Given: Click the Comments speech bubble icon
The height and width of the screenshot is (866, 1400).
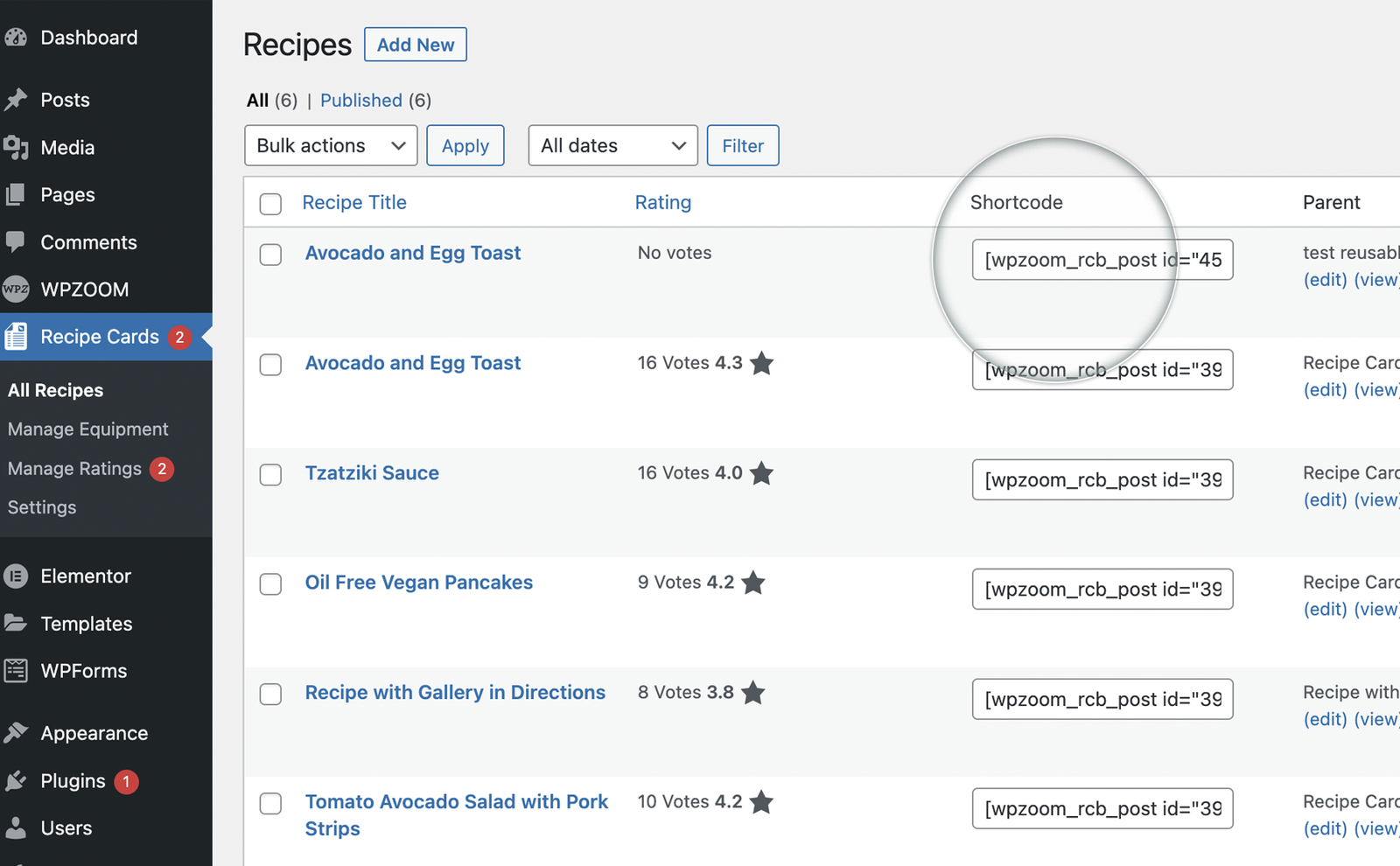Looking at the screenshot, I should (16, 241).
